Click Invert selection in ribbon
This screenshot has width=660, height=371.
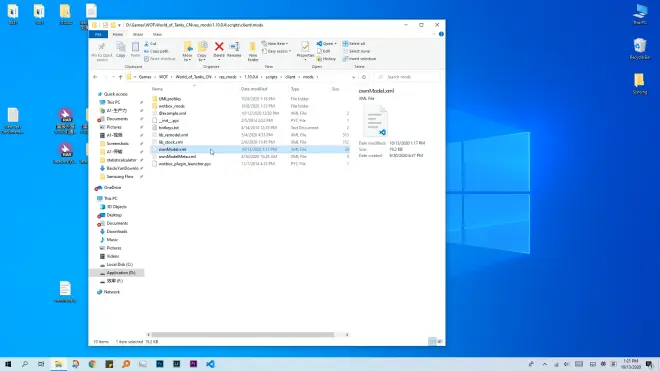coord(359,59)
